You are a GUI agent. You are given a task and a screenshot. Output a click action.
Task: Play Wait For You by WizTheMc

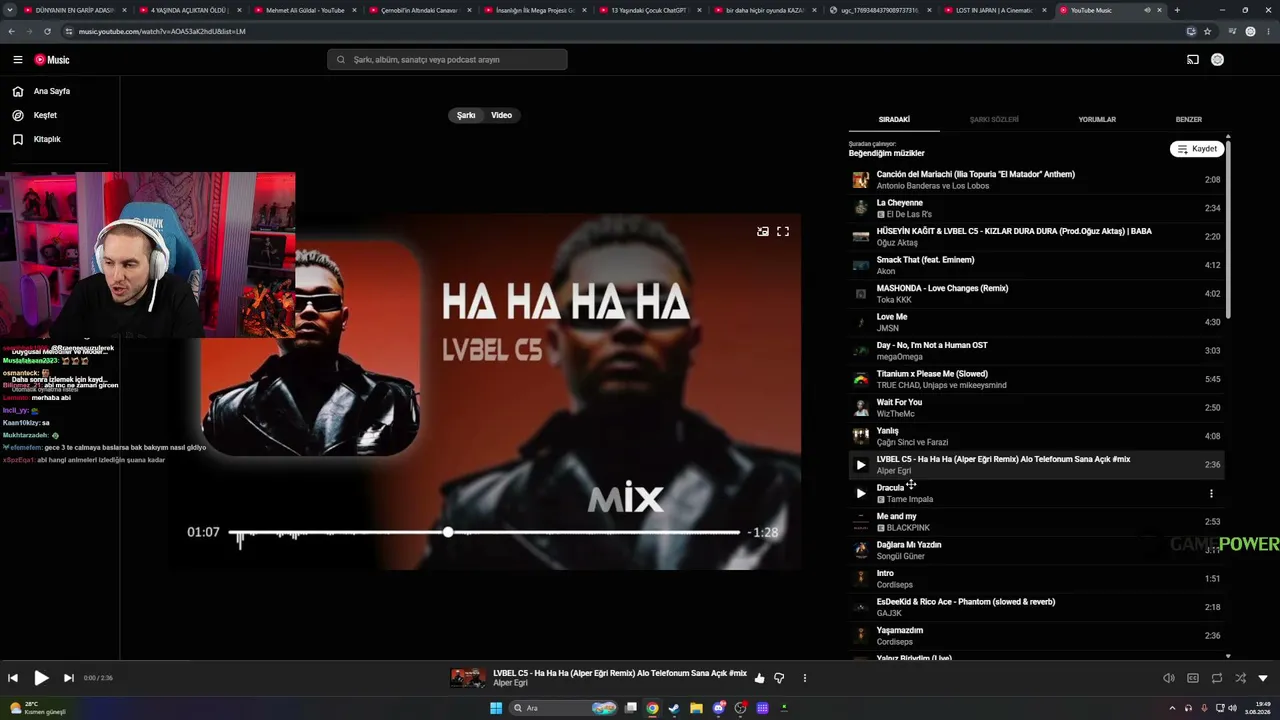[x=1036, y=408]
